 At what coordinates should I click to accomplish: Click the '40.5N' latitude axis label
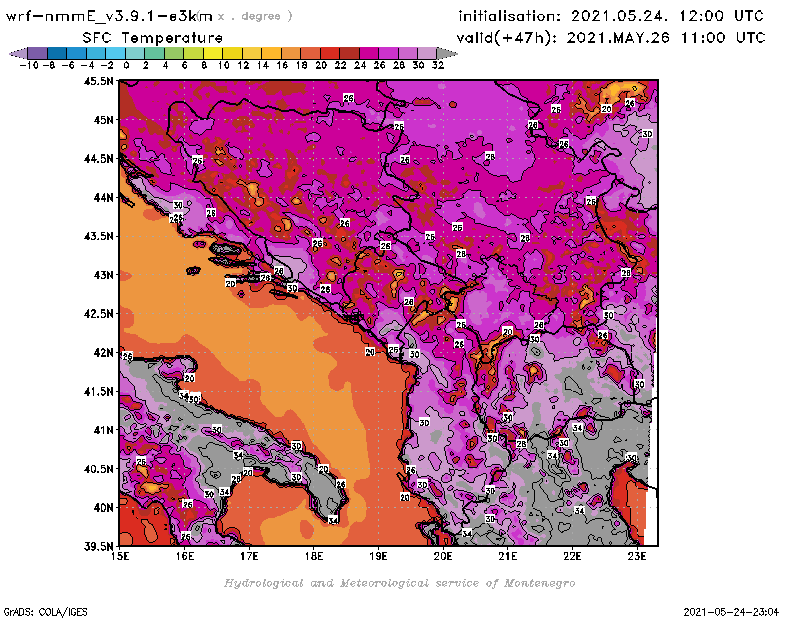point(98,469)
